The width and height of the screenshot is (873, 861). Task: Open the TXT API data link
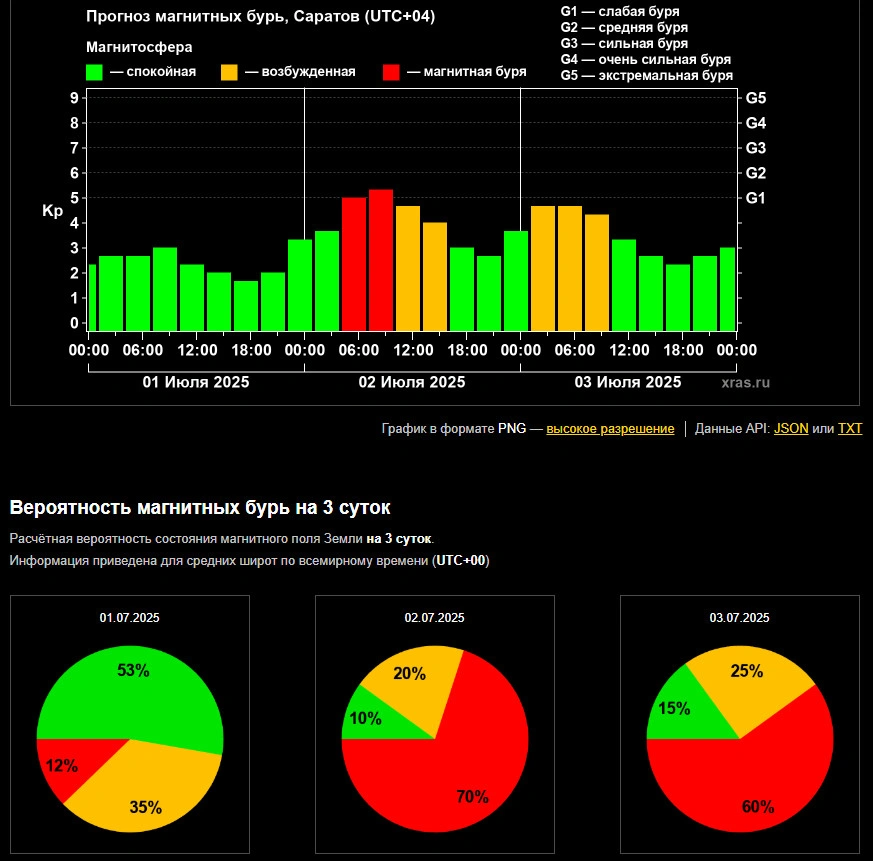point(849,429)
